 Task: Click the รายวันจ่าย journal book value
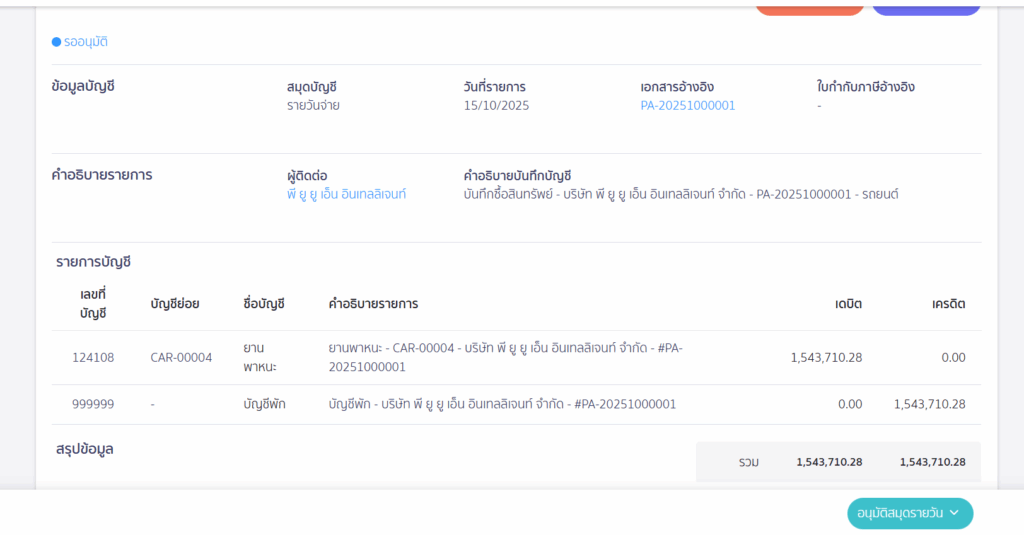tap(313, 105)
